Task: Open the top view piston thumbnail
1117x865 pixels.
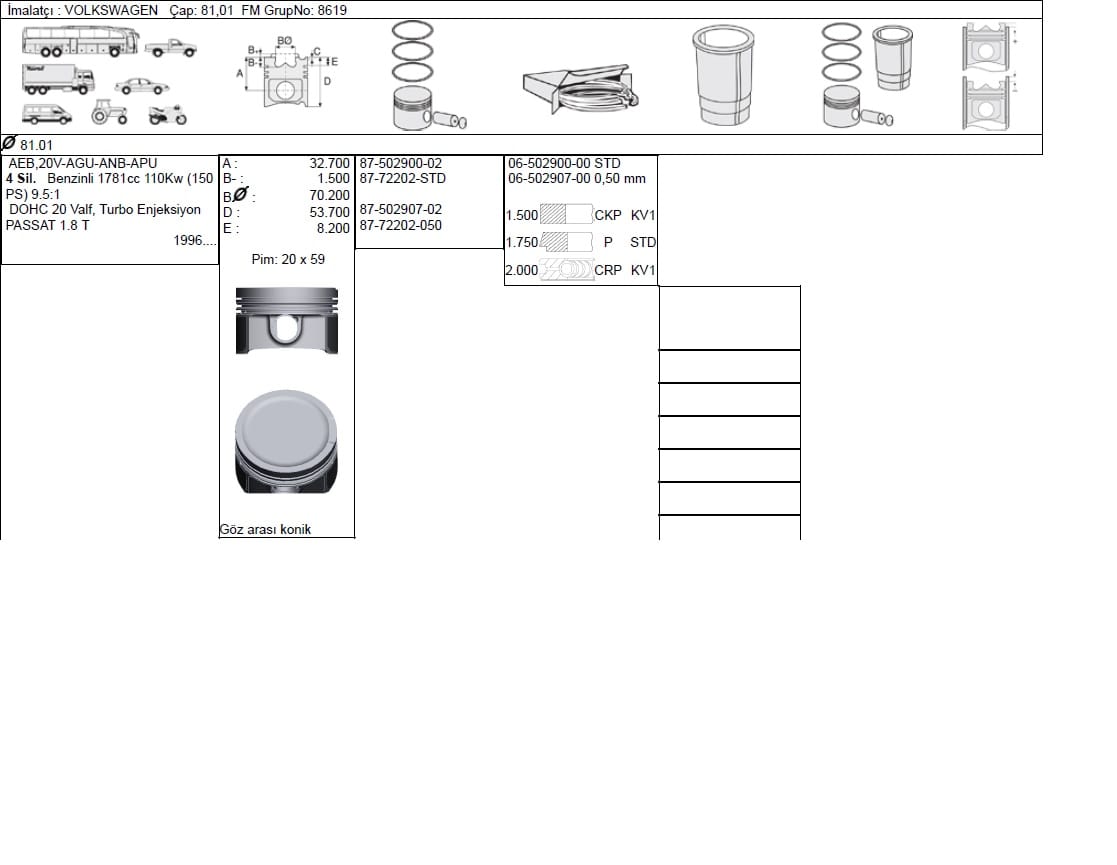Action: pos(286,442)
